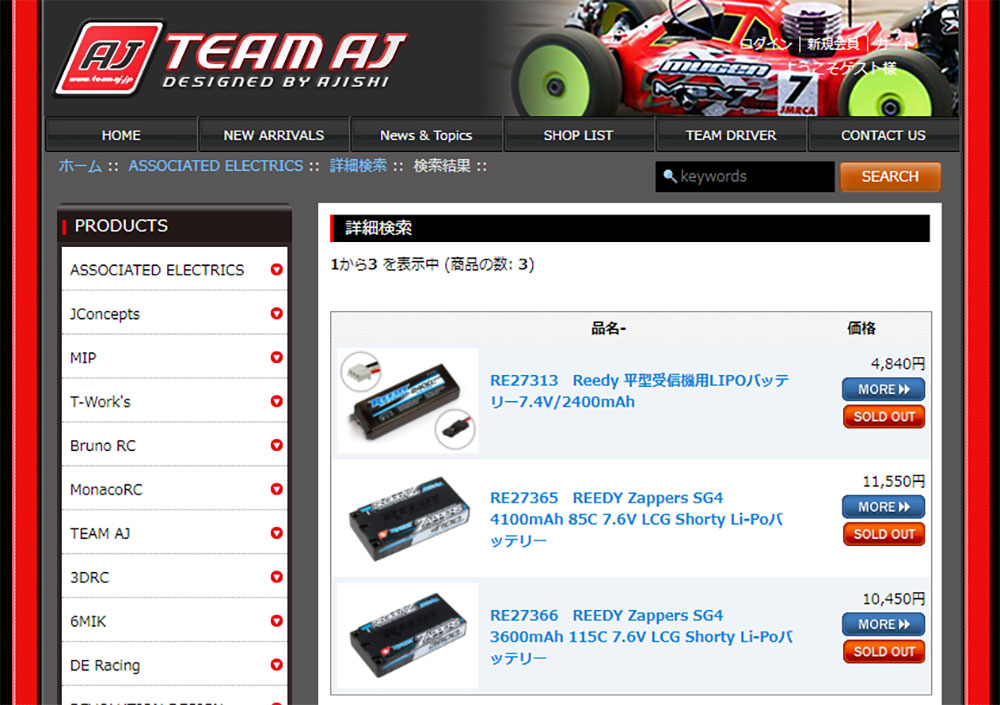
Task: Open the 6MIK sidebar category
Action: pyautogui.click(x=88, y=621)
